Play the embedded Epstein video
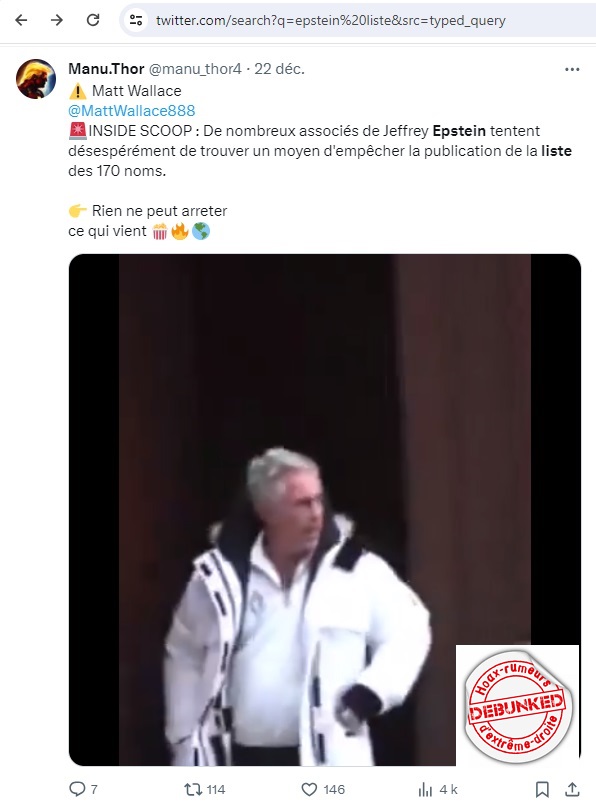 coord(325,510)
